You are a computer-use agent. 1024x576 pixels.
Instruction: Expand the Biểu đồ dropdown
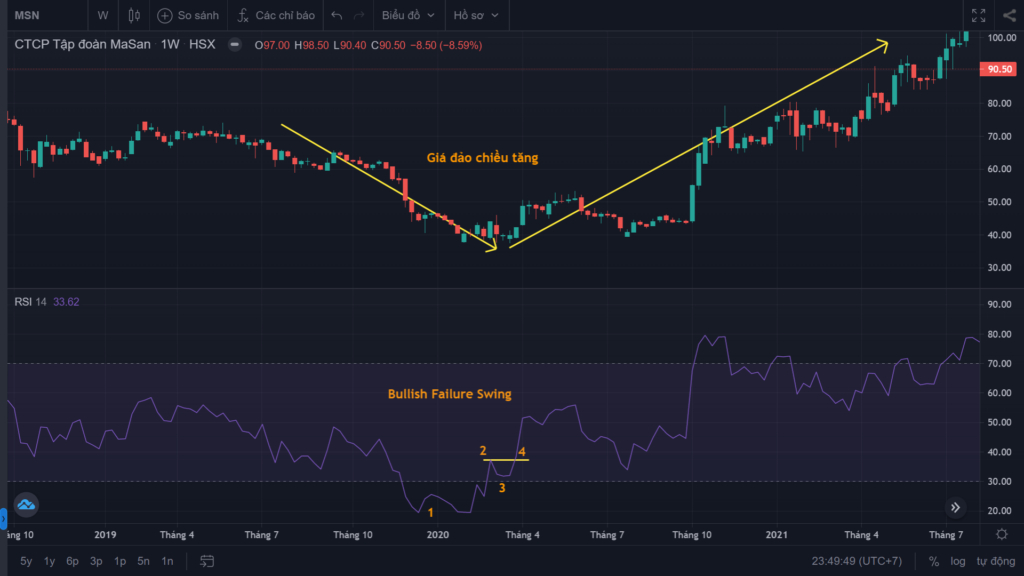click(408, 15)
